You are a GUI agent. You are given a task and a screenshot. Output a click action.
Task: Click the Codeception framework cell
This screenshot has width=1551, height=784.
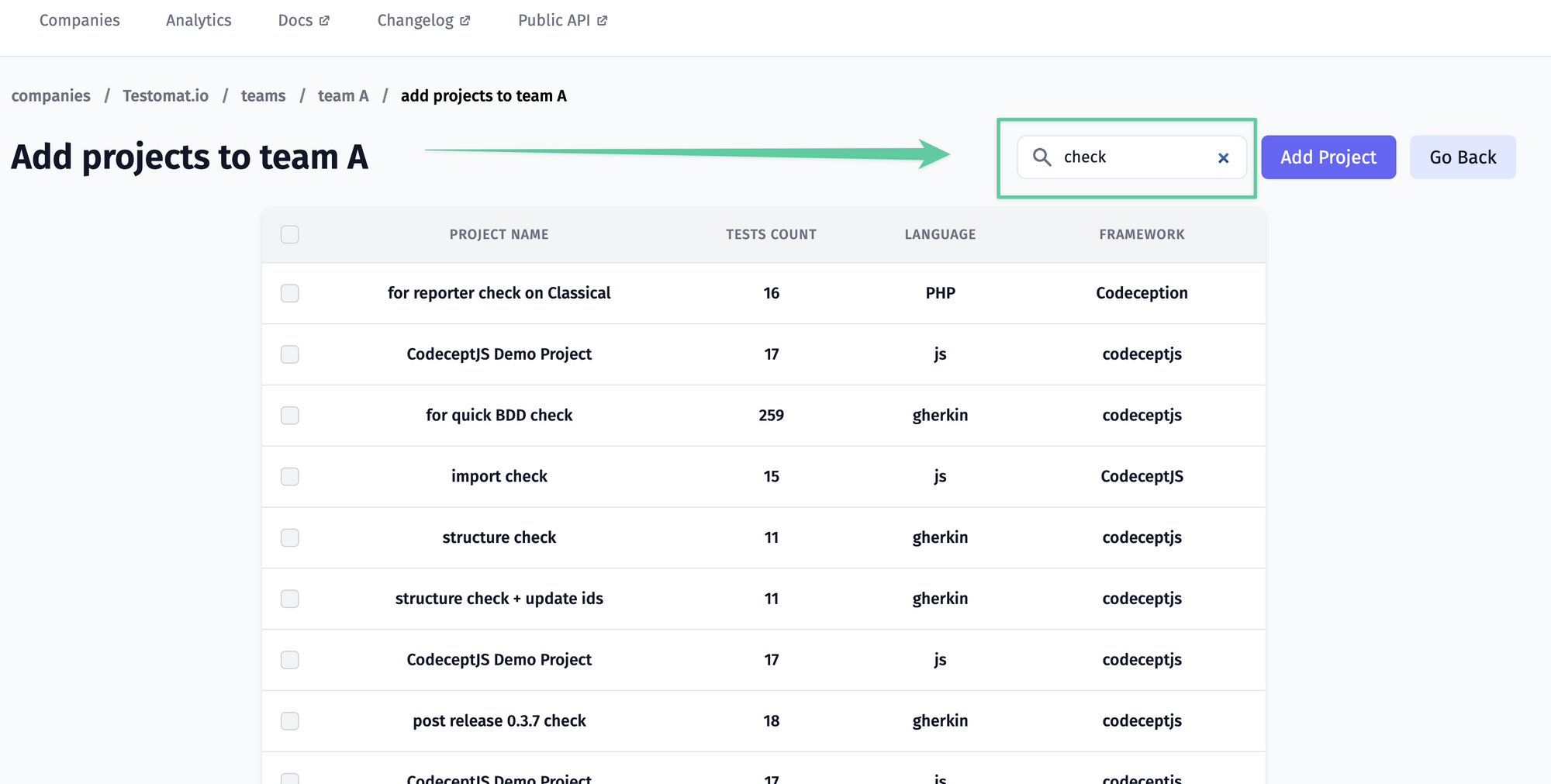1142,293
